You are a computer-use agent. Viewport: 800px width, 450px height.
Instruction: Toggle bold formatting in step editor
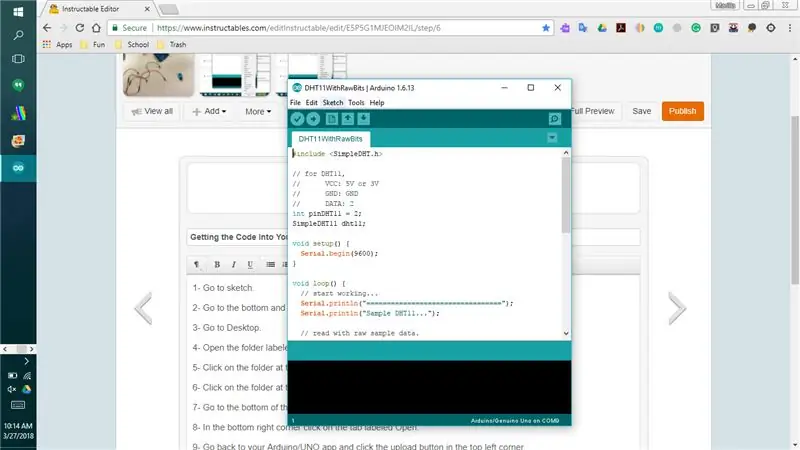click(x=217, y=264)
